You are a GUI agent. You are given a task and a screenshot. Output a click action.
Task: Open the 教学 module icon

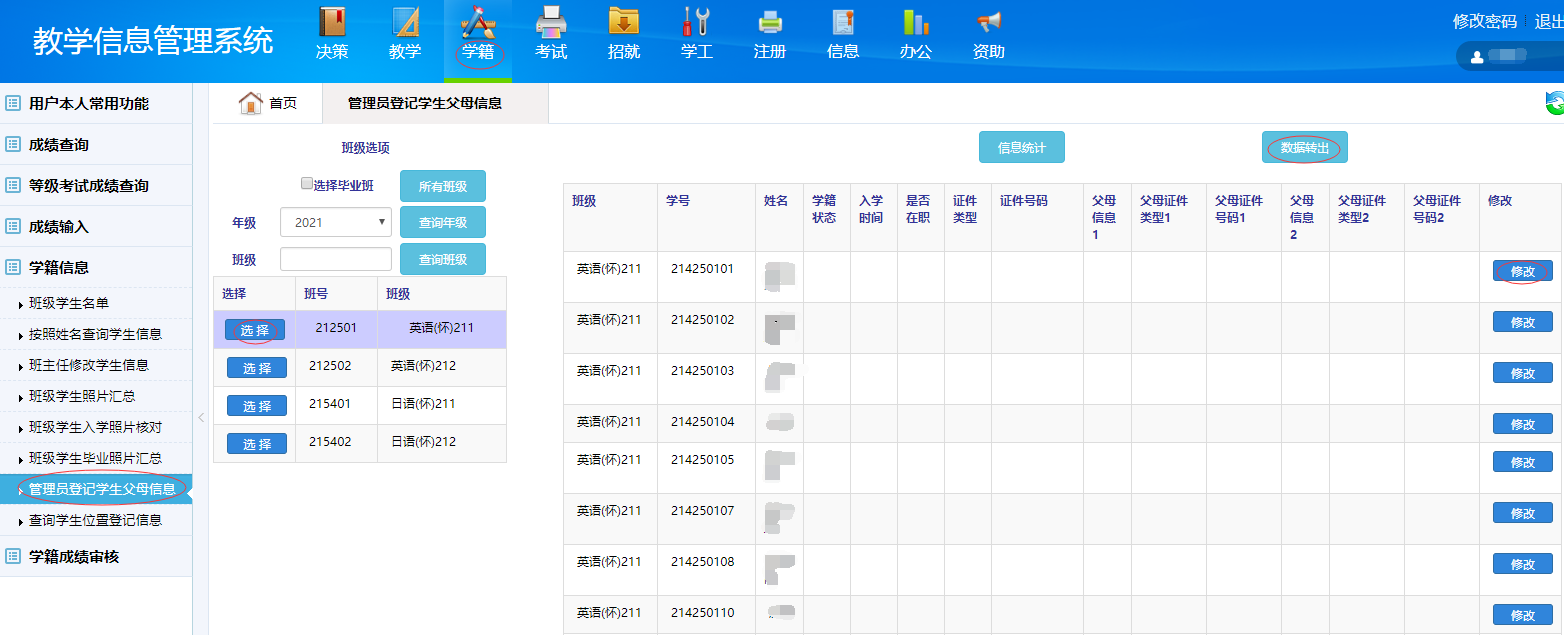(x=405, y=22)
